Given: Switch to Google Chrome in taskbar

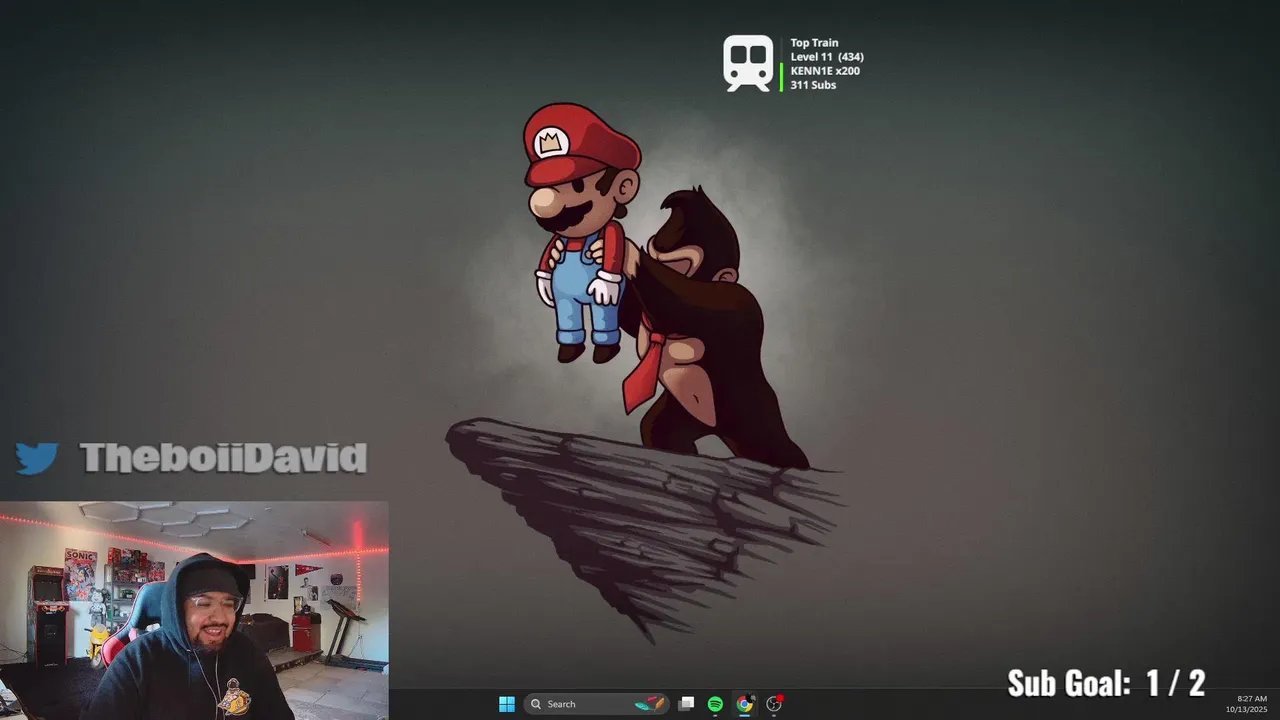Looking at the screenshot, I should point(744,704).
